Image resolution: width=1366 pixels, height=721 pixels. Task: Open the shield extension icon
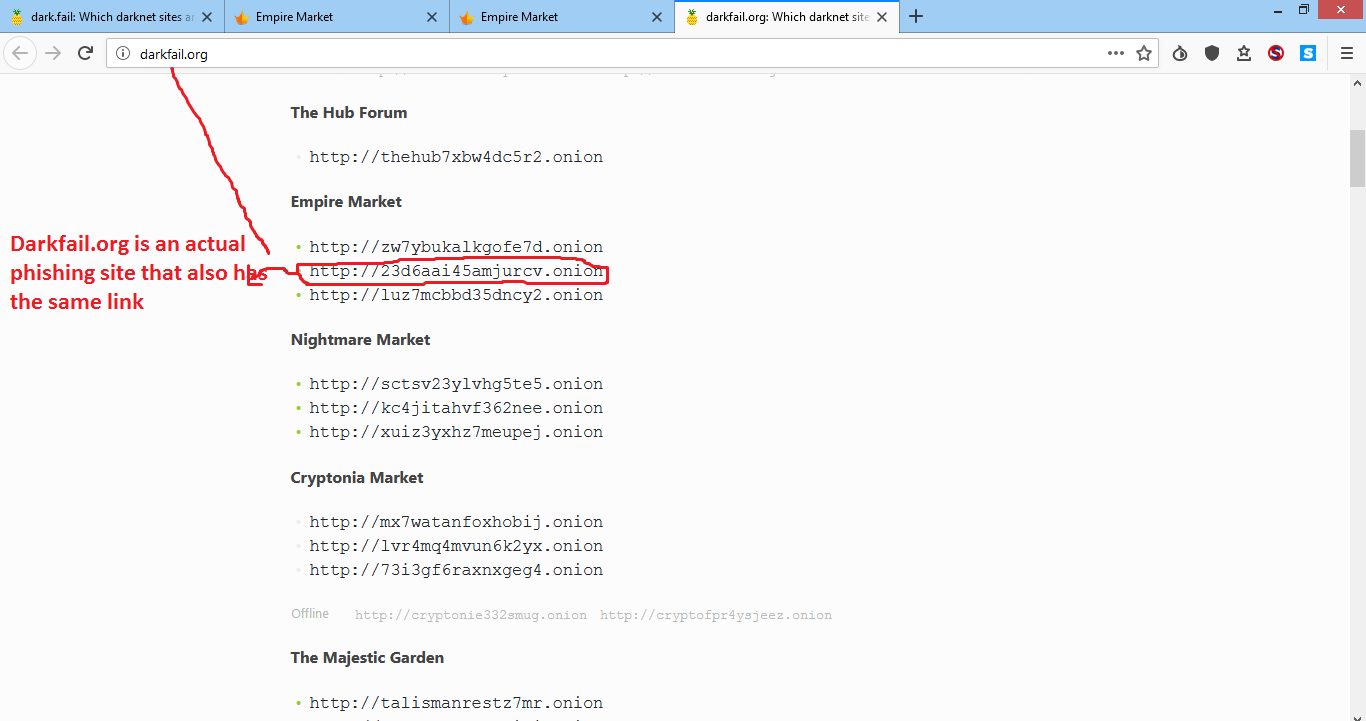point(1212,53)
